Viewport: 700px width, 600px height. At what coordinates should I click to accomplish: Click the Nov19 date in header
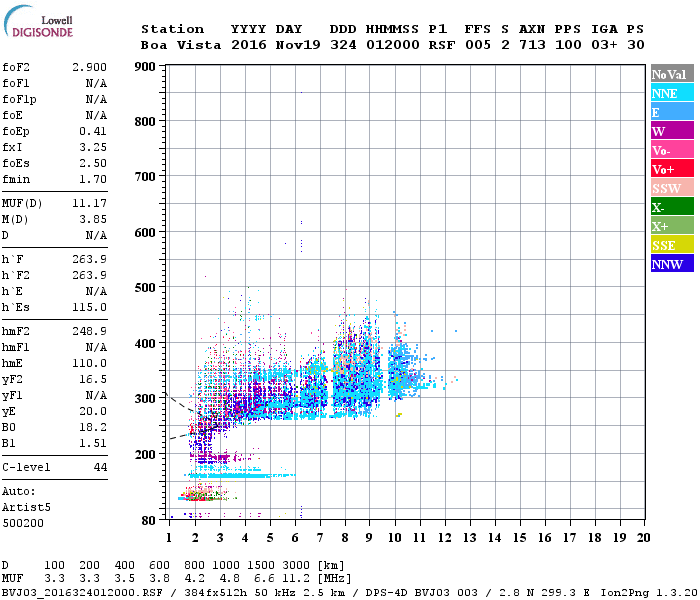click(x=298, y=45)
